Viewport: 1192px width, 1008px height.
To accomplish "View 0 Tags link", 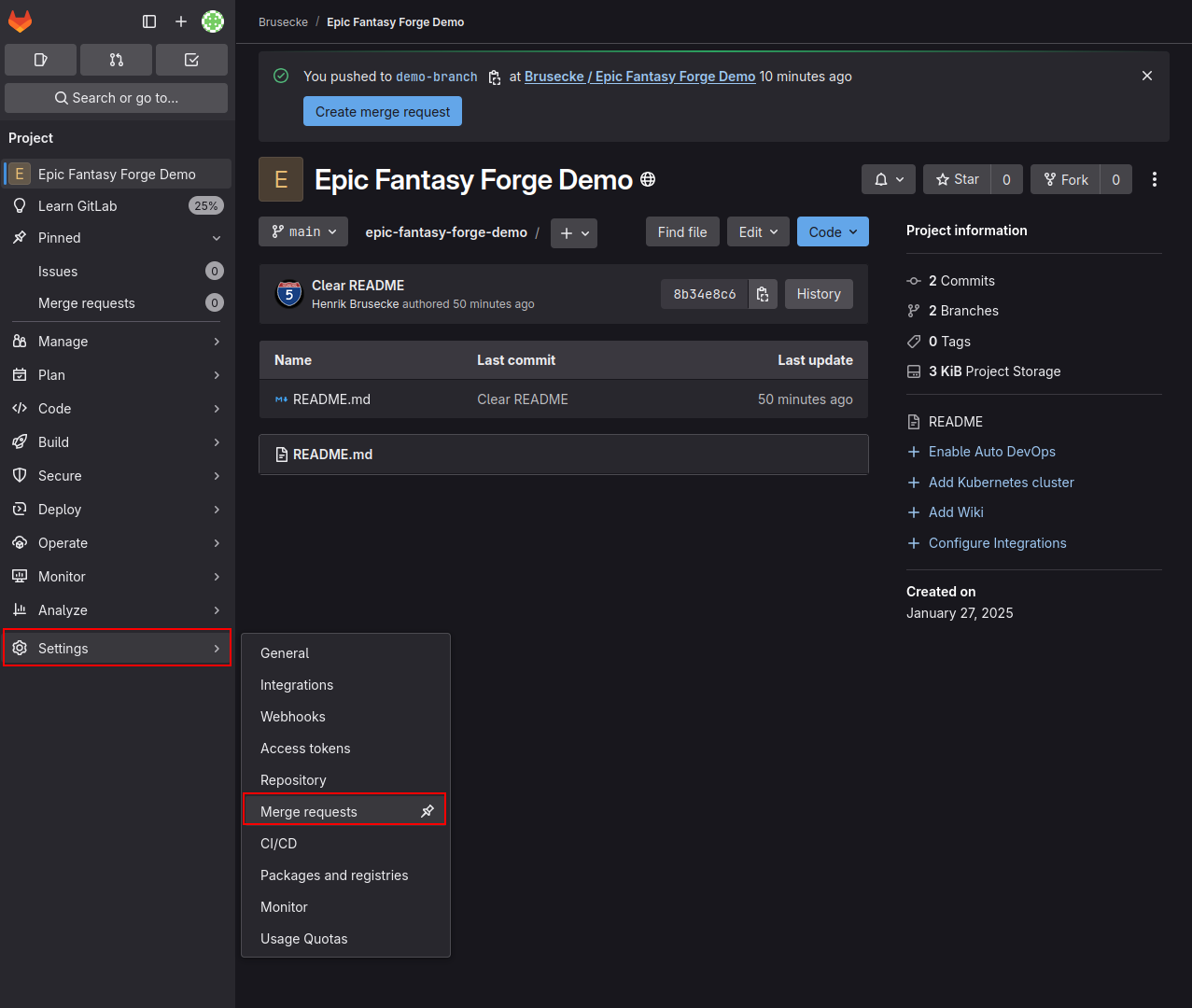I will pyautogui.click(x=949, y=342).
